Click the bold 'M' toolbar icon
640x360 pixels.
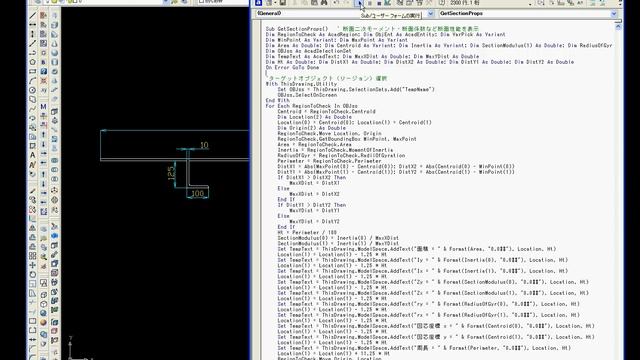43,107
